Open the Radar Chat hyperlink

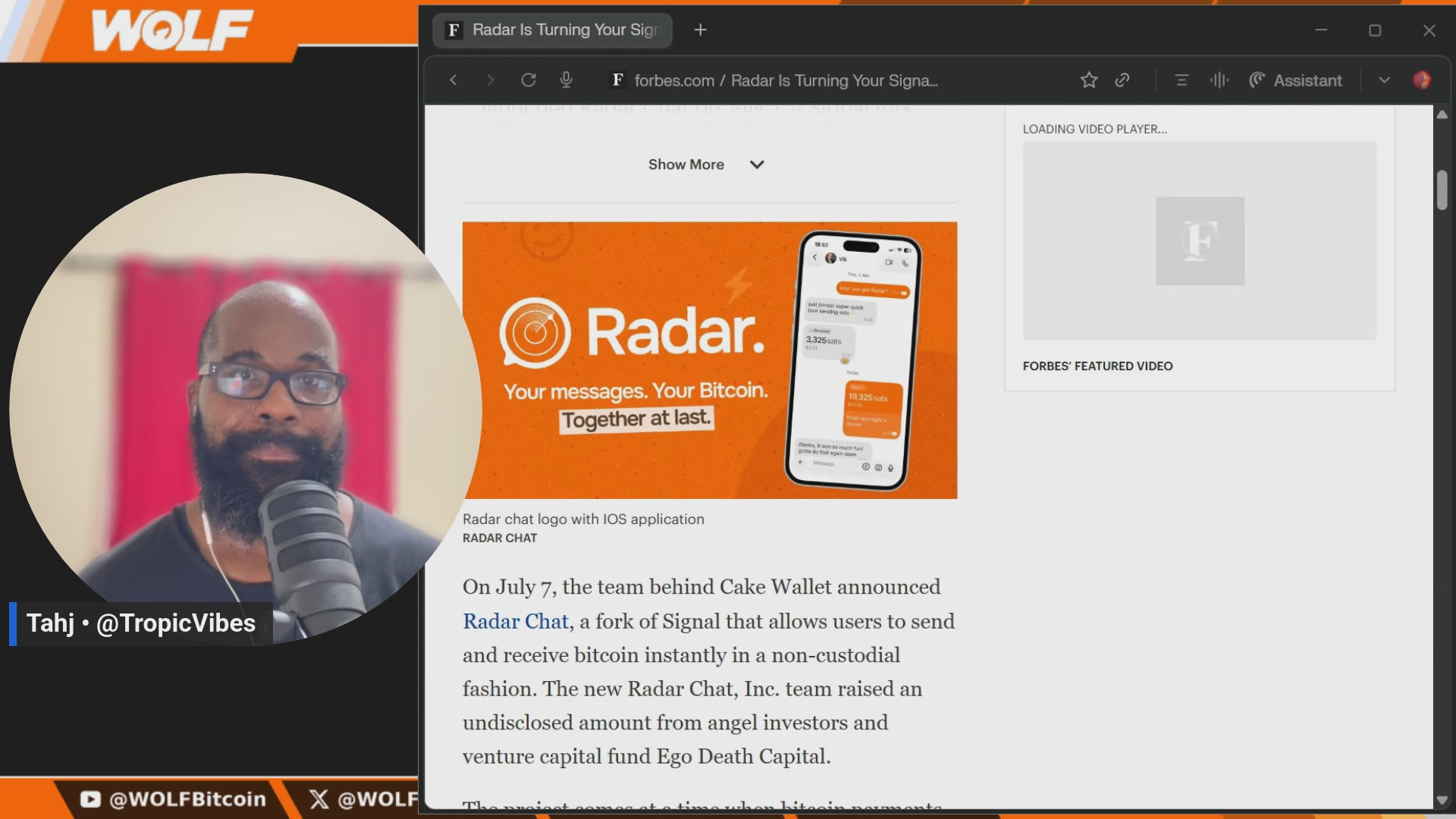click(516, 621)
